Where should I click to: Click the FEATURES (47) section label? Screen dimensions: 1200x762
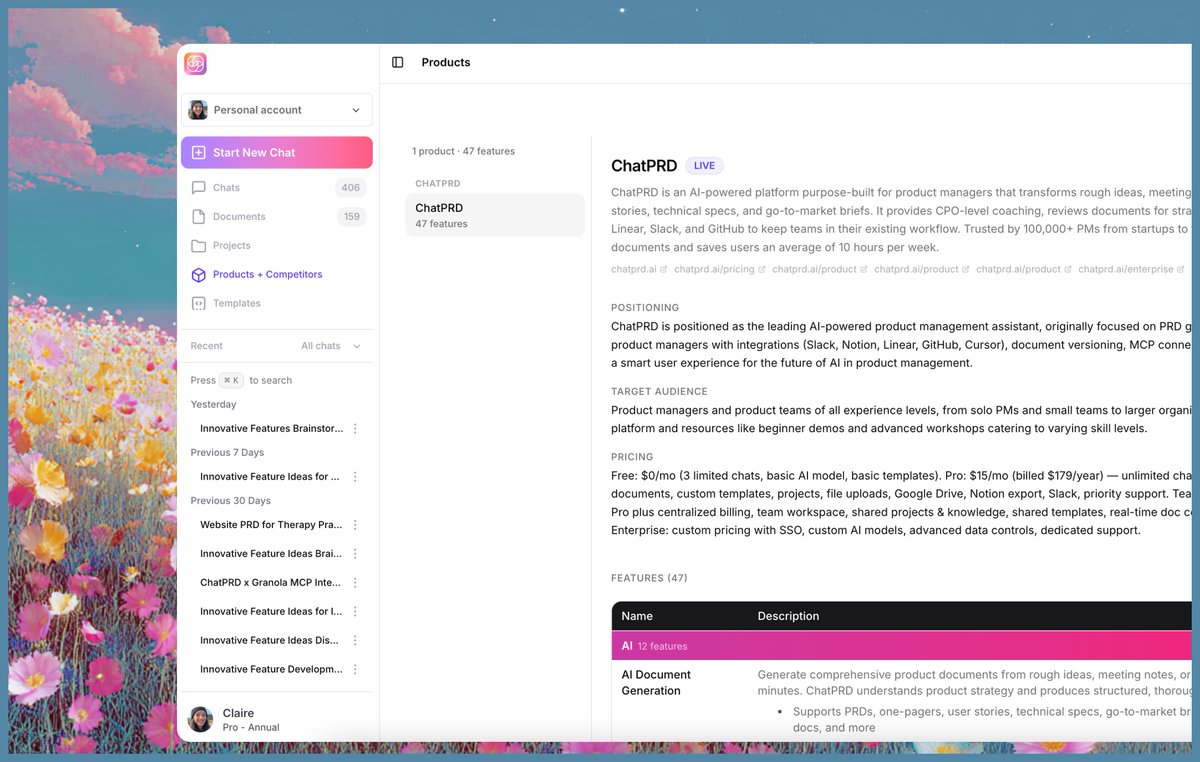pyautogui.click(x=649, y=579)
